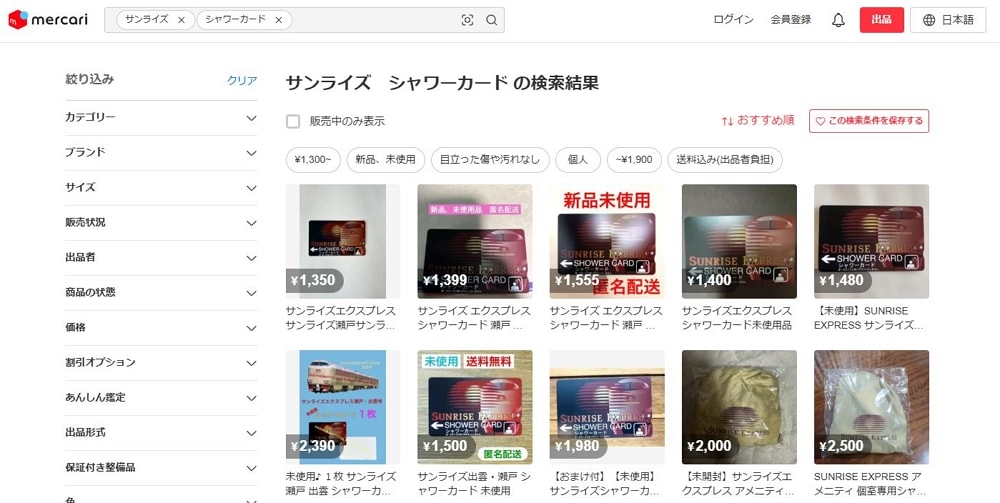
Task: Apply the 個人 filter chip
Action: point(578,160)
